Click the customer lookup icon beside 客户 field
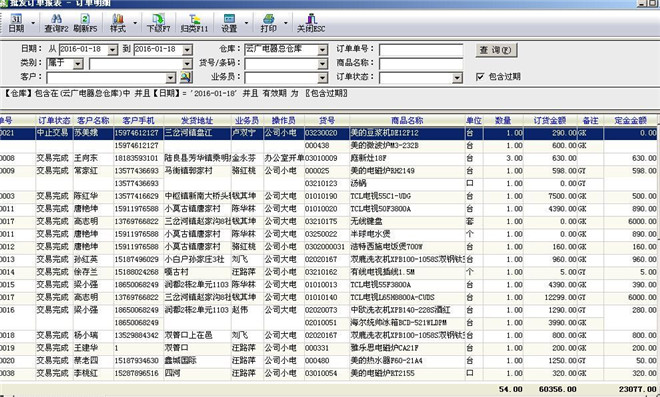660x397 pixels. (x=186, y=77)
